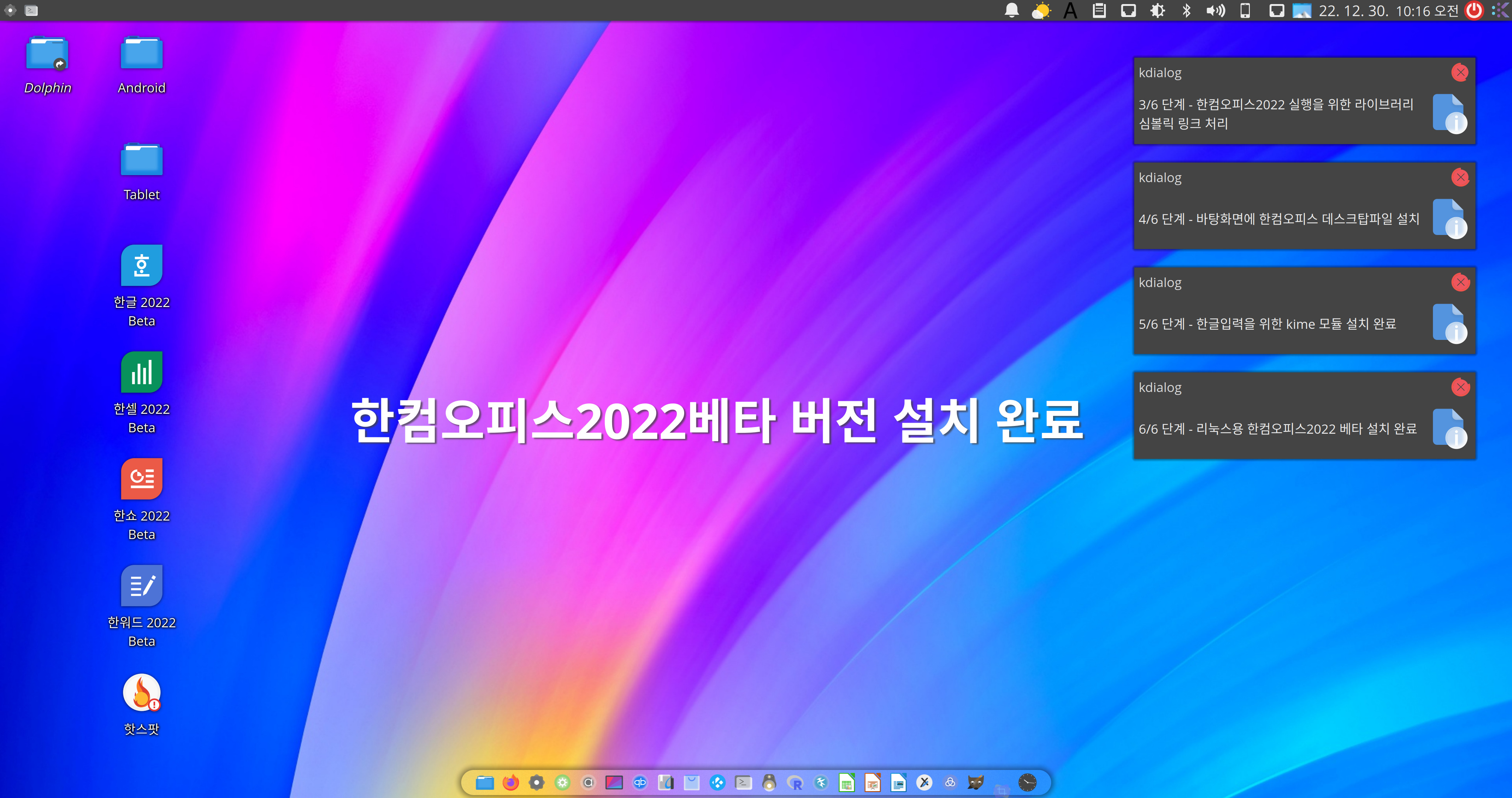
Task: Click the green gear icon in the dock
Action: pyautogui.click(x=562, y=783)
